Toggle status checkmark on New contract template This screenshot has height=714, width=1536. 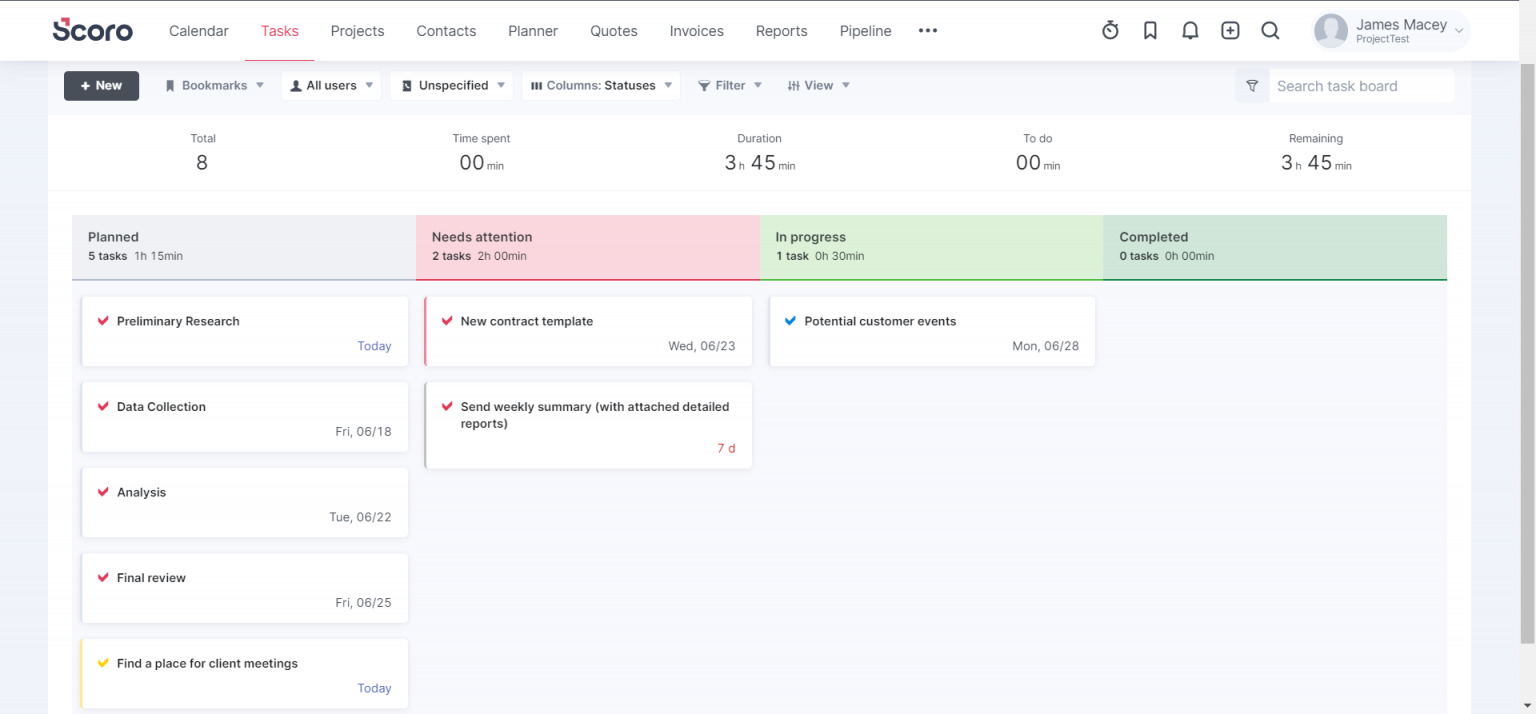(x=447, y=321)
